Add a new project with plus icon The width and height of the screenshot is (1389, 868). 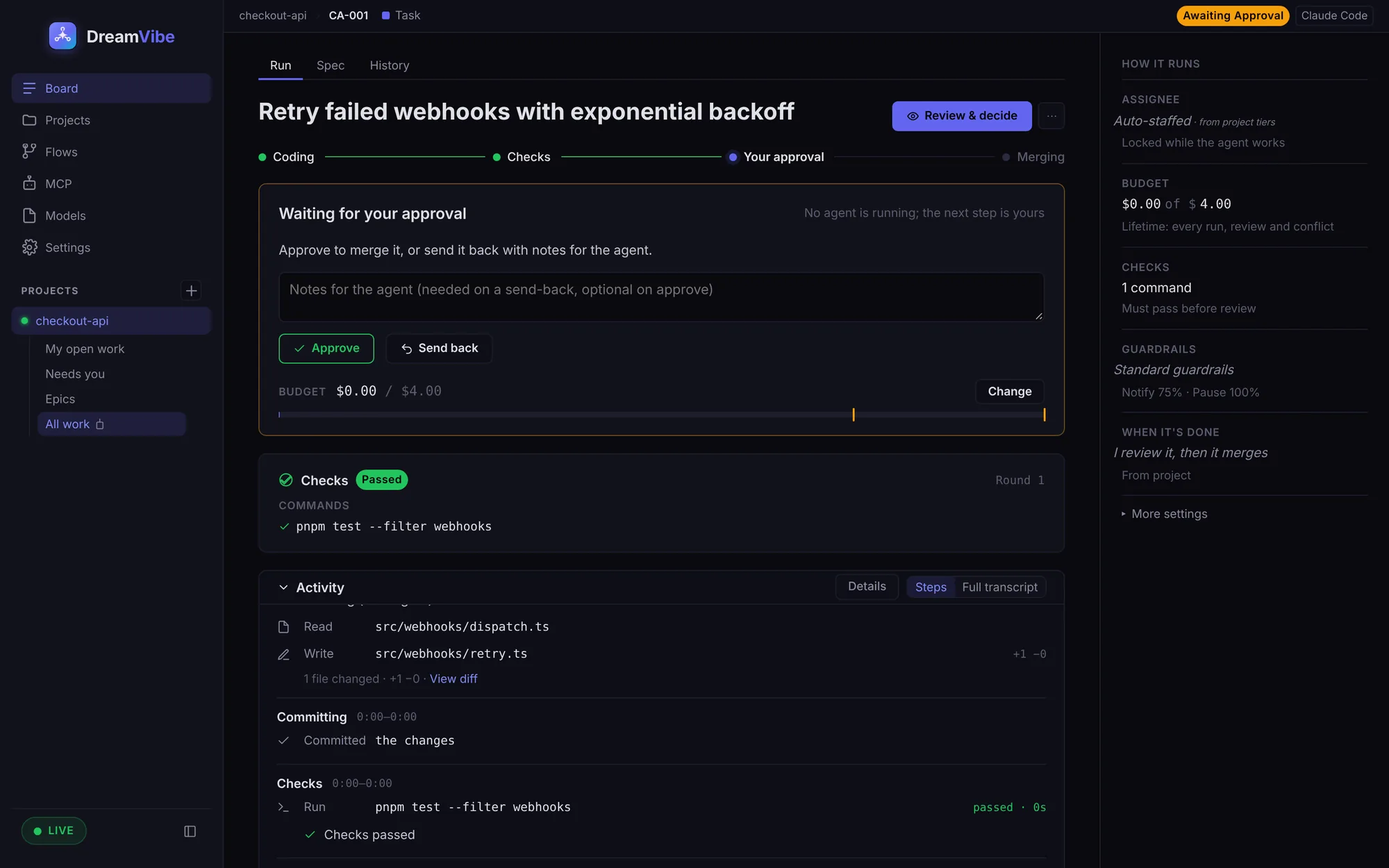[191, 290]
